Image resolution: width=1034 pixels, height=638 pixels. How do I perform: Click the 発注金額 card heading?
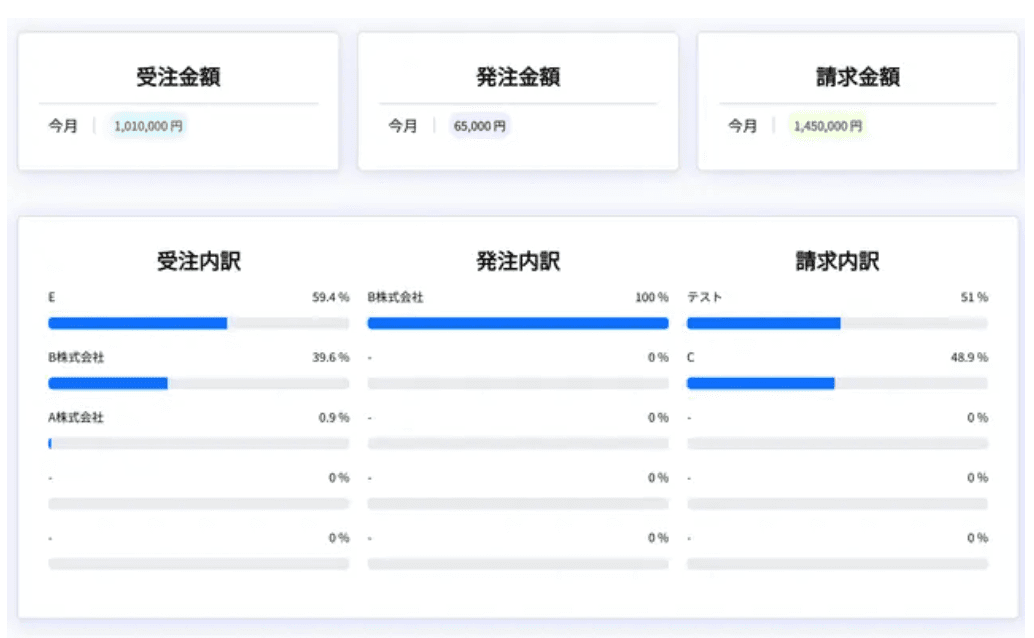[x=518, y=77]
